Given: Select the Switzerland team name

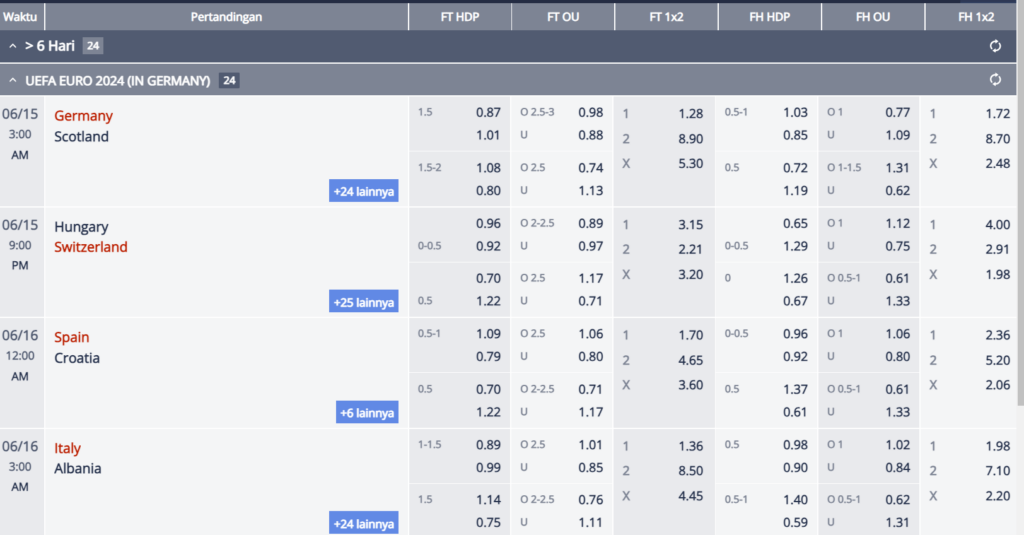Looking at the screenshot, I should pyautogui.click(x=90, y=247).
